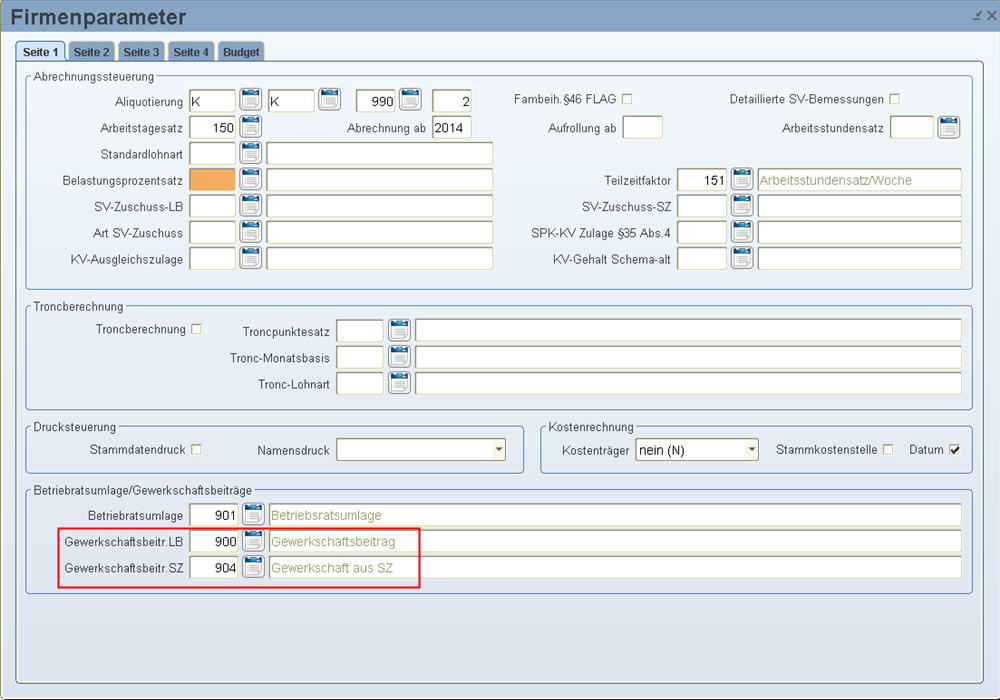Click Betriebratsumlage code field 901

tap(214, 514)
